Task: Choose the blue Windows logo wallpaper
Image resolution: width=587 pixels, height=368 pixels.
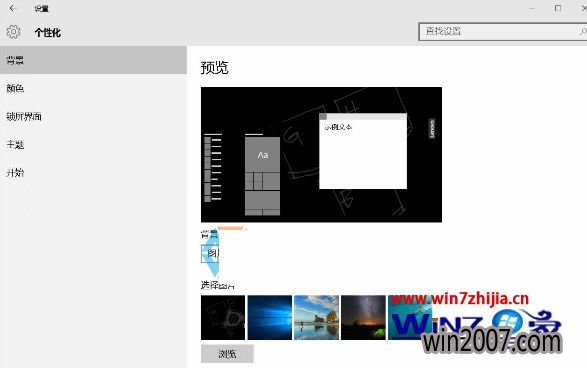Action: pyautogui.click(x=270, y=317)
